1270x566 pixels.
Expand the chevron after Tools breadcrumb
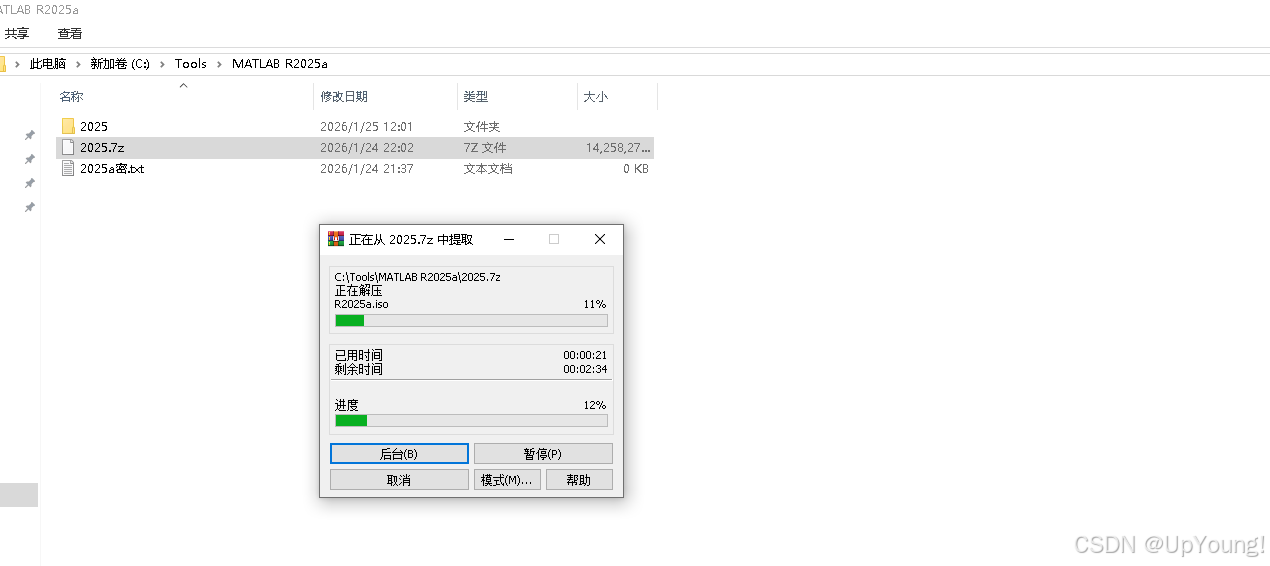pos(219,63)
